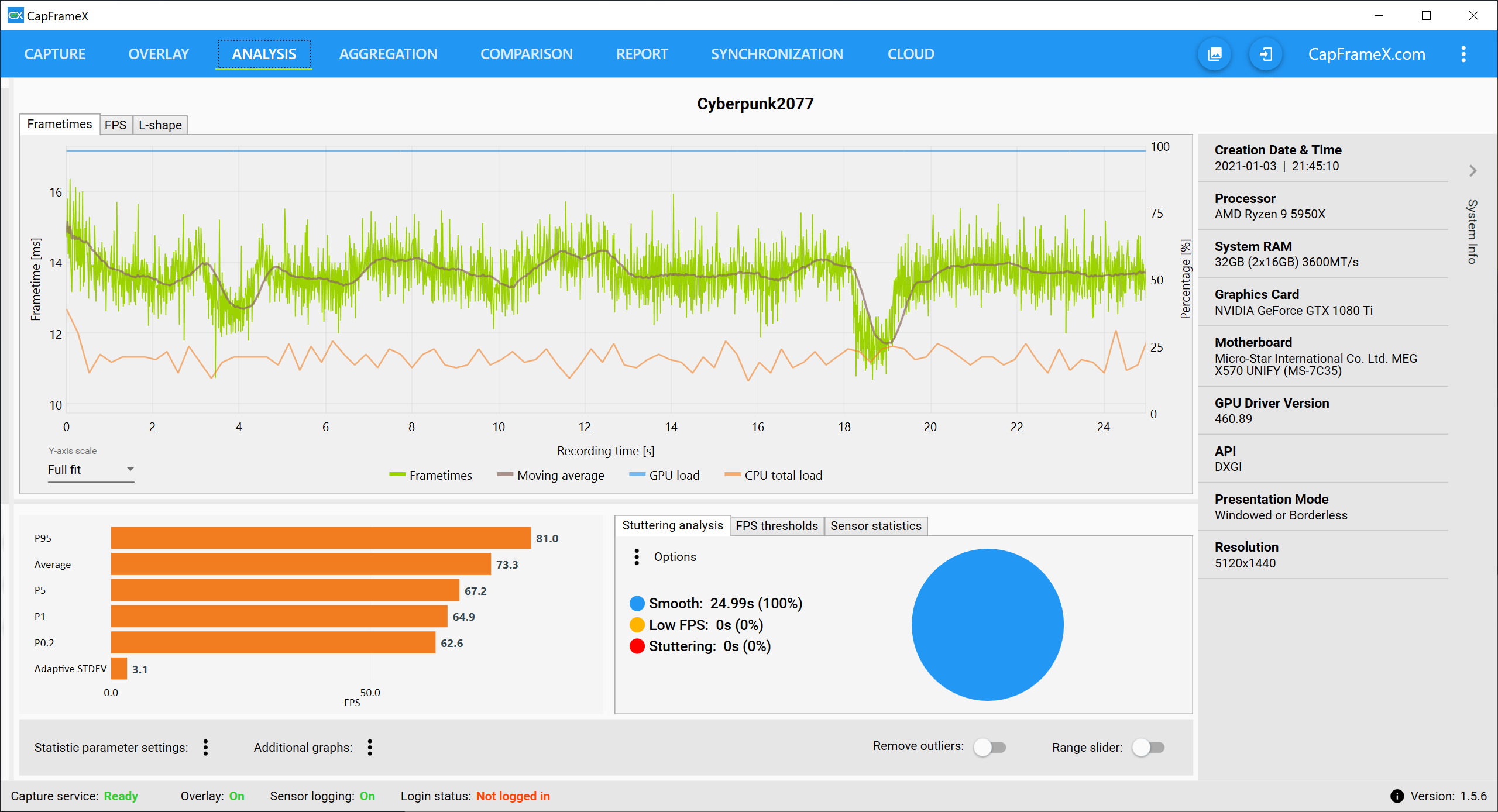Click the login icon button in header
The width and height of the screenshot is (1498, 812).
[x=1266, y=54]
